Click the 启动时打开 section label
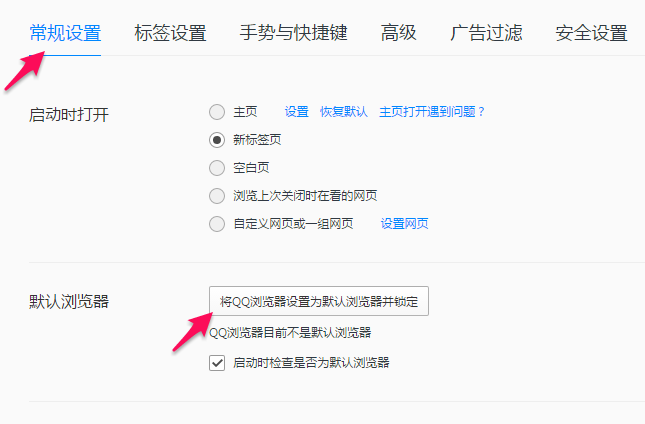 (69, 114)
